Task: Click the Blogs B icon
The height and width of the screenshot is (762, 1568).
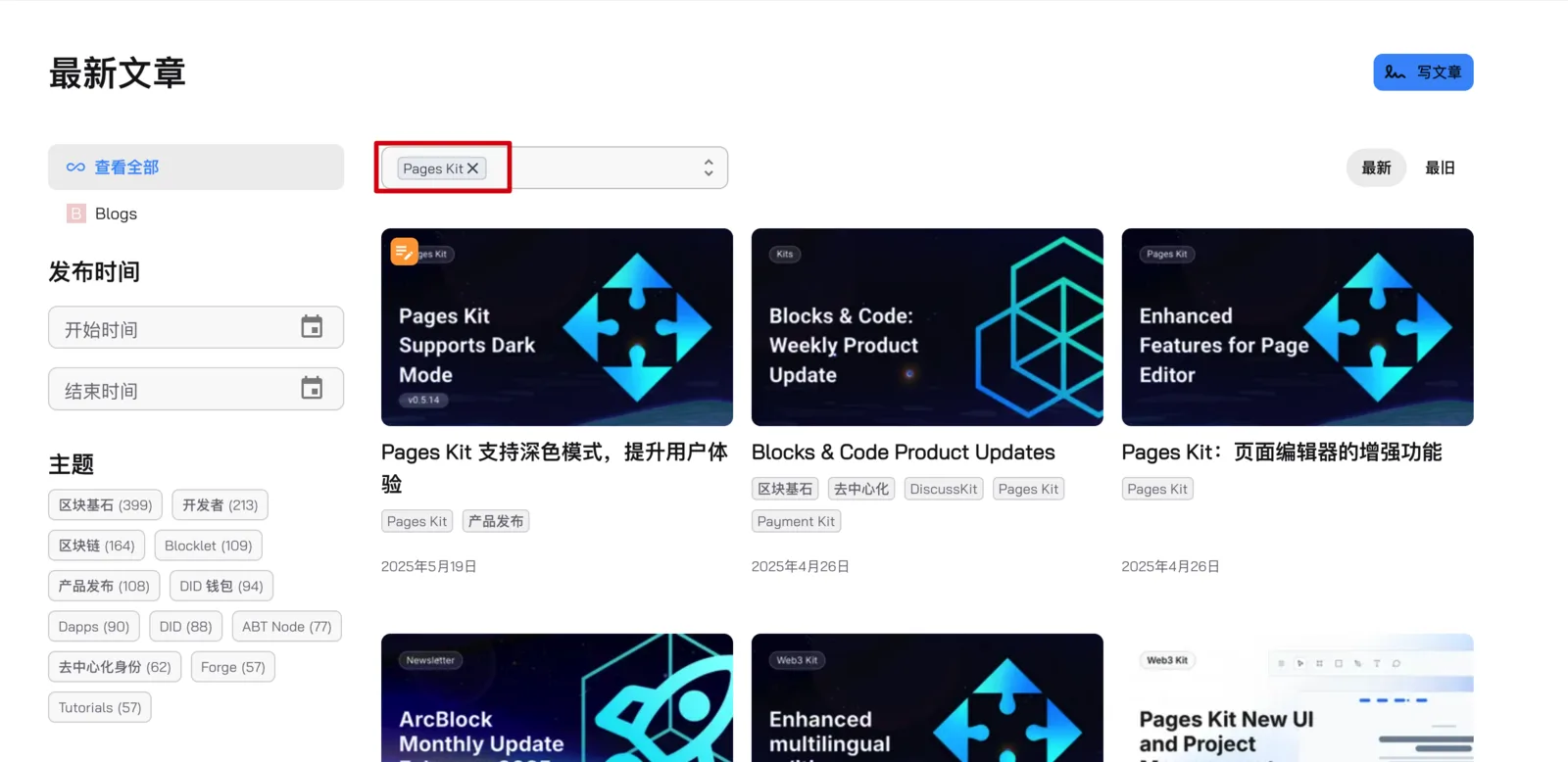Action: pyautogui.click(x=76, y=214)
